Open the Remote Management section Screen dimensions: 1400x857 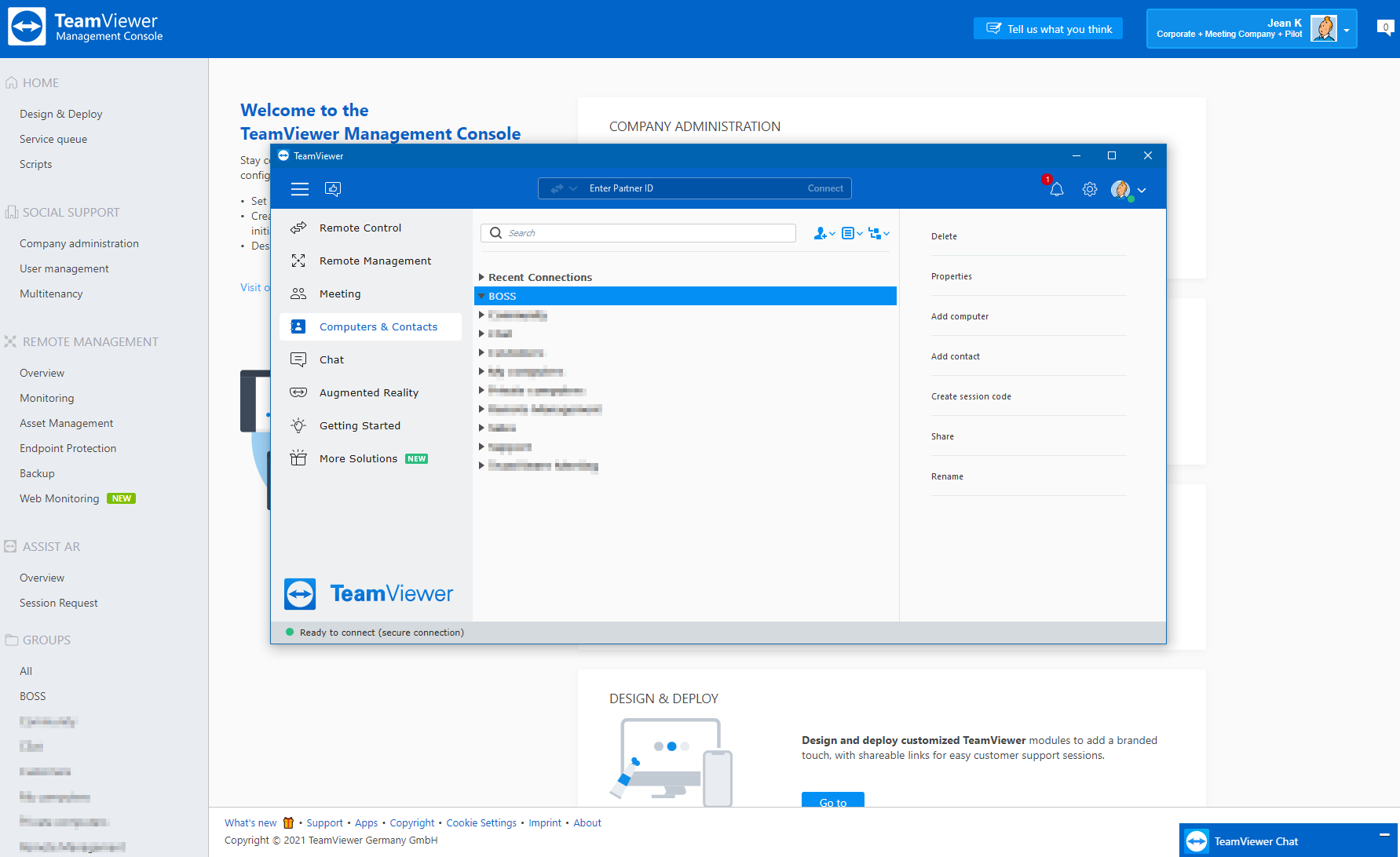375,261
